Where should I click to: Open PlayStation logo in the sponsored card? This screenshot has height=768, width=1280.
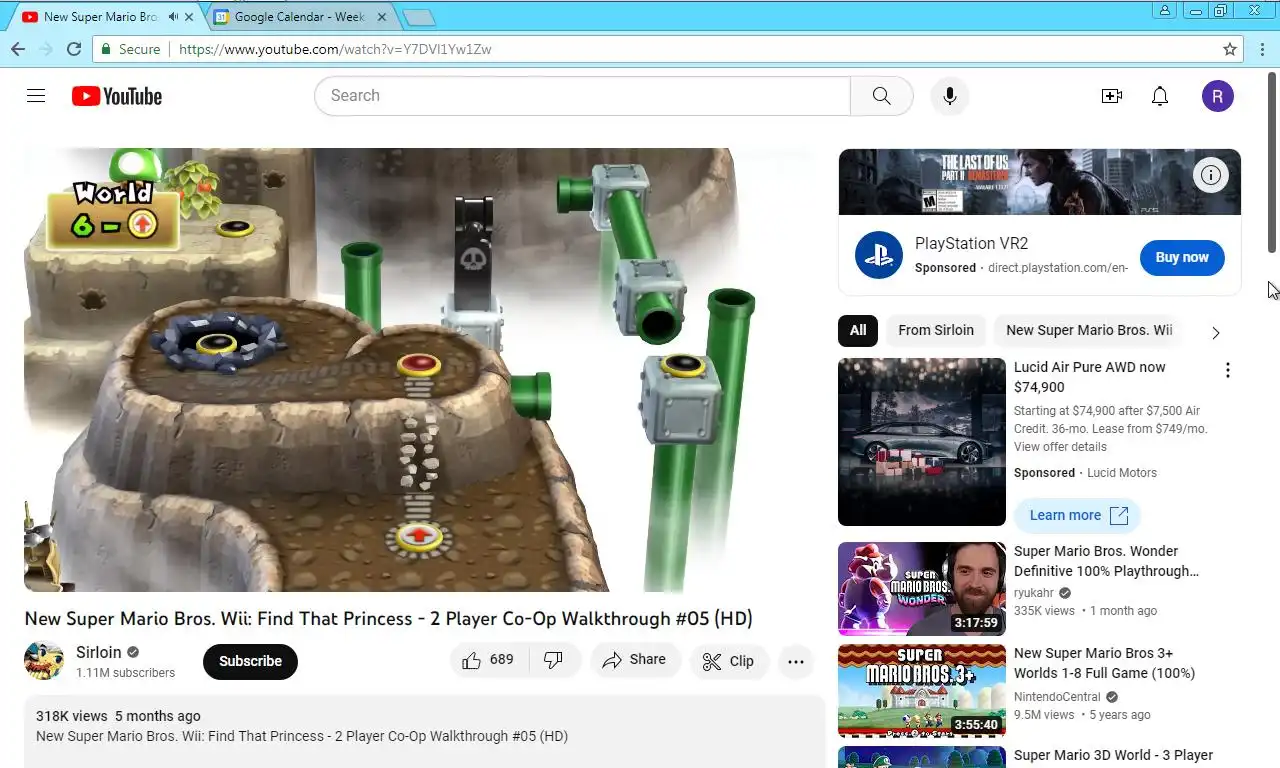(879, 255)
